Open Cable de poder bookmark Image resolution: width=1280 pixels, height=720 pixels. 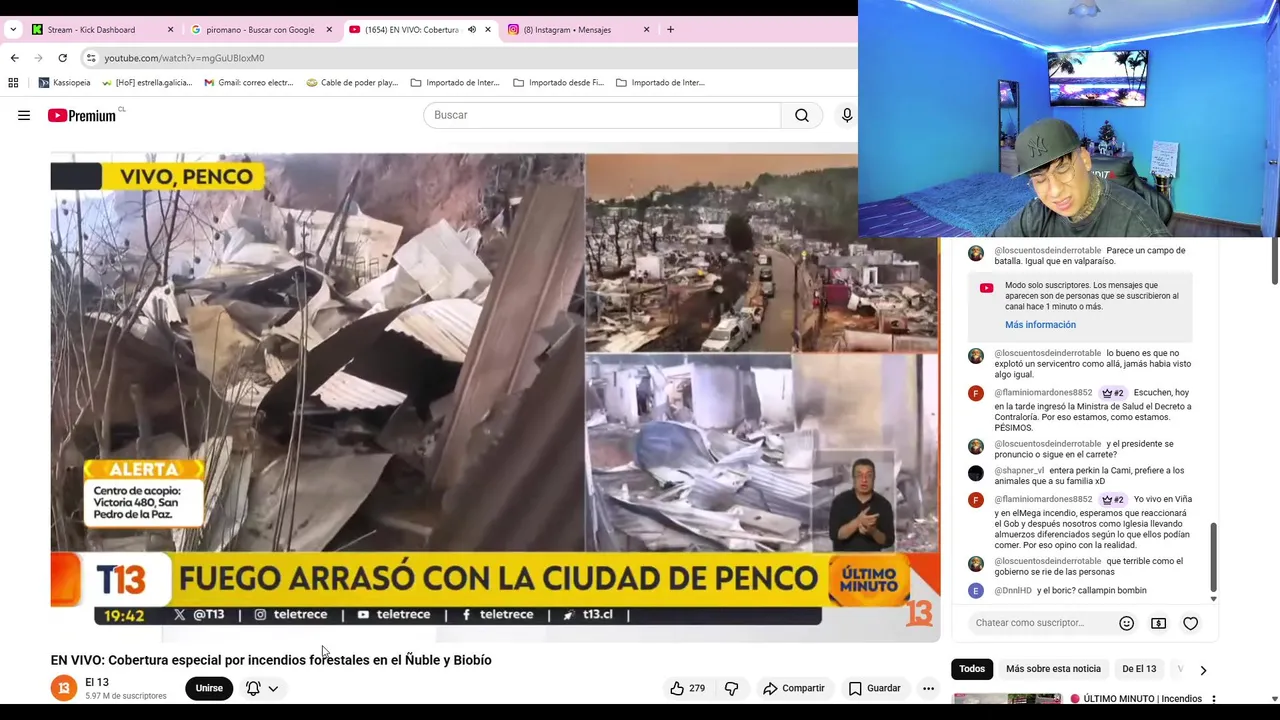click(352, 83)
